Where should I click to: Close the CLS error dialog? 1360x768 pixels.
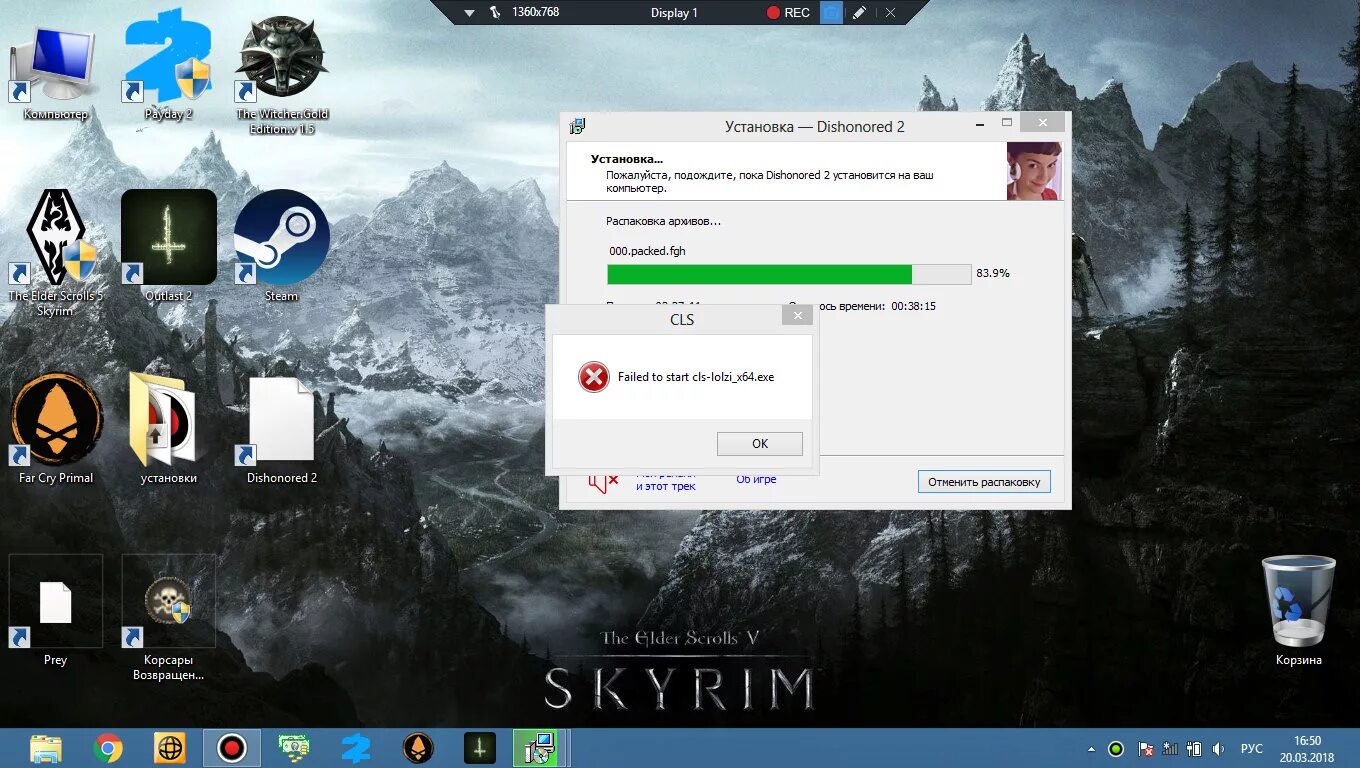(x=797, y=316)
